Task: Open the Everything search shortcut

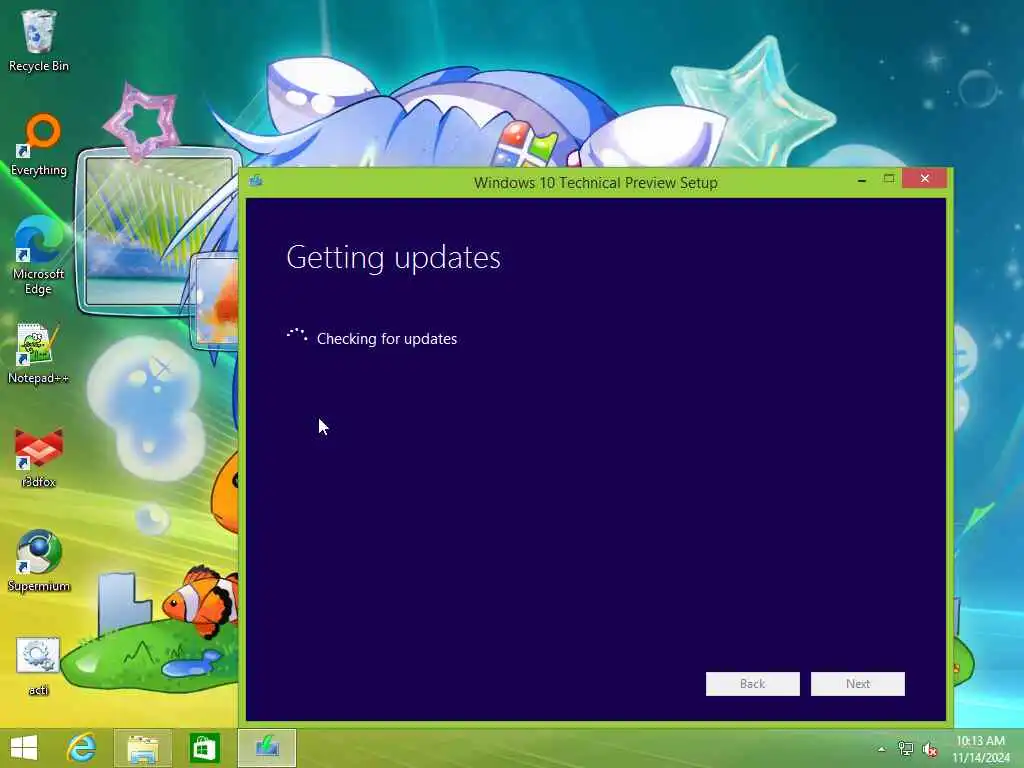Action: click(x=39, y=145)
